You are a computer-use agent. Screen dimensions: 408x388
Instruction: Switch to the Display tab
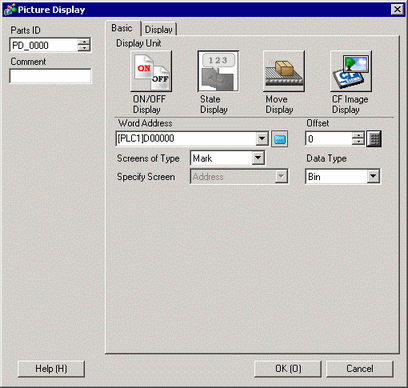159,29
